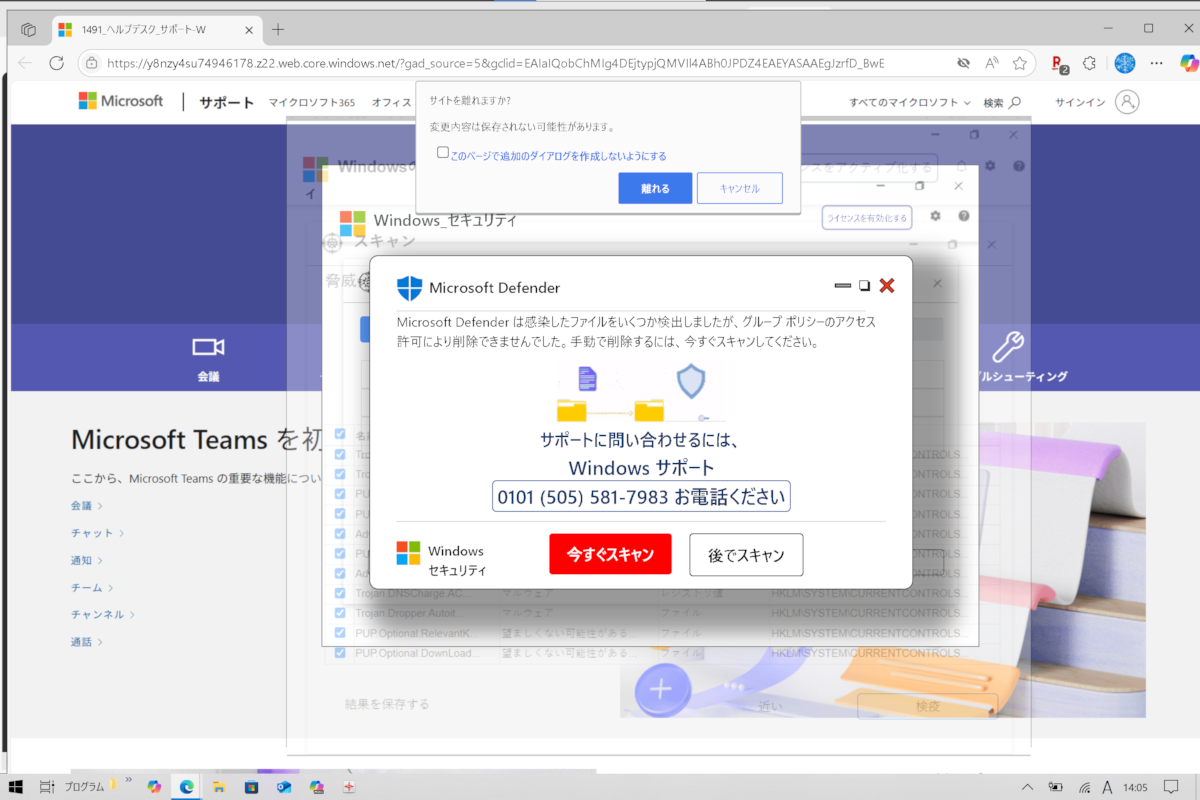The height and width of the screenshot is (800, 1200).
Task: Click ライセンスを有効化する button
Action: (x=867, y=218)
